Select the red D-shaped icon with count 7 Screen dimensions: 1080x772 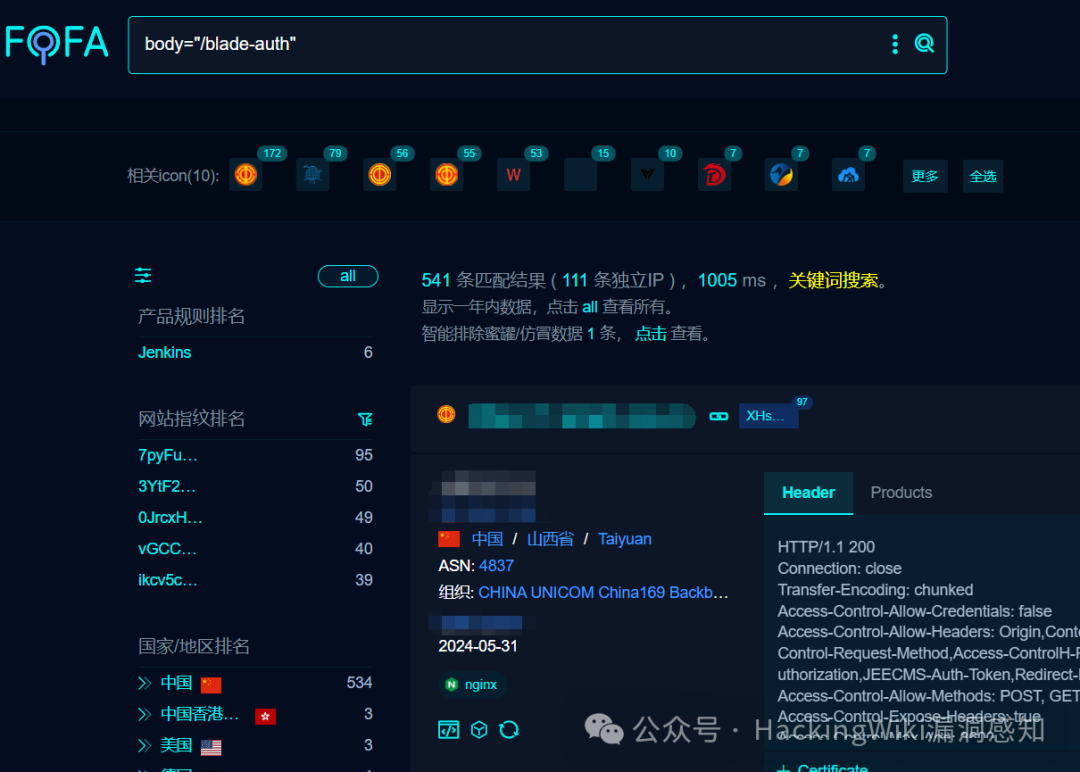point(714,175)
